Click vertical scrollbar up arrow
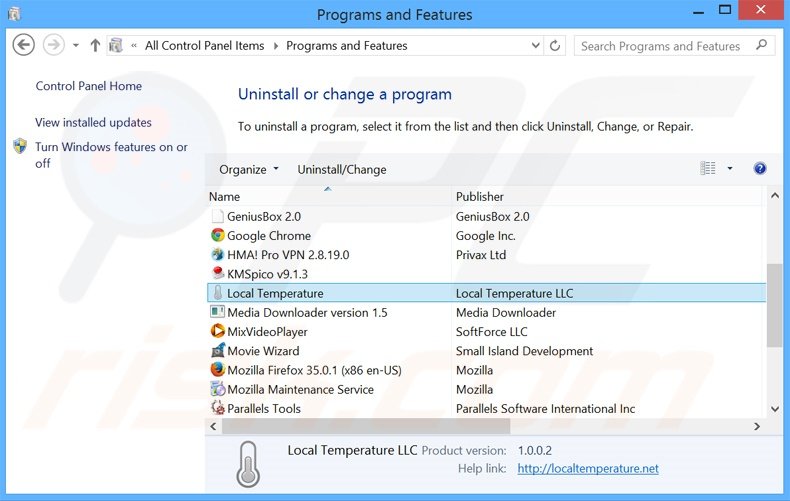 pyautogui.click(x=775, y=196)
